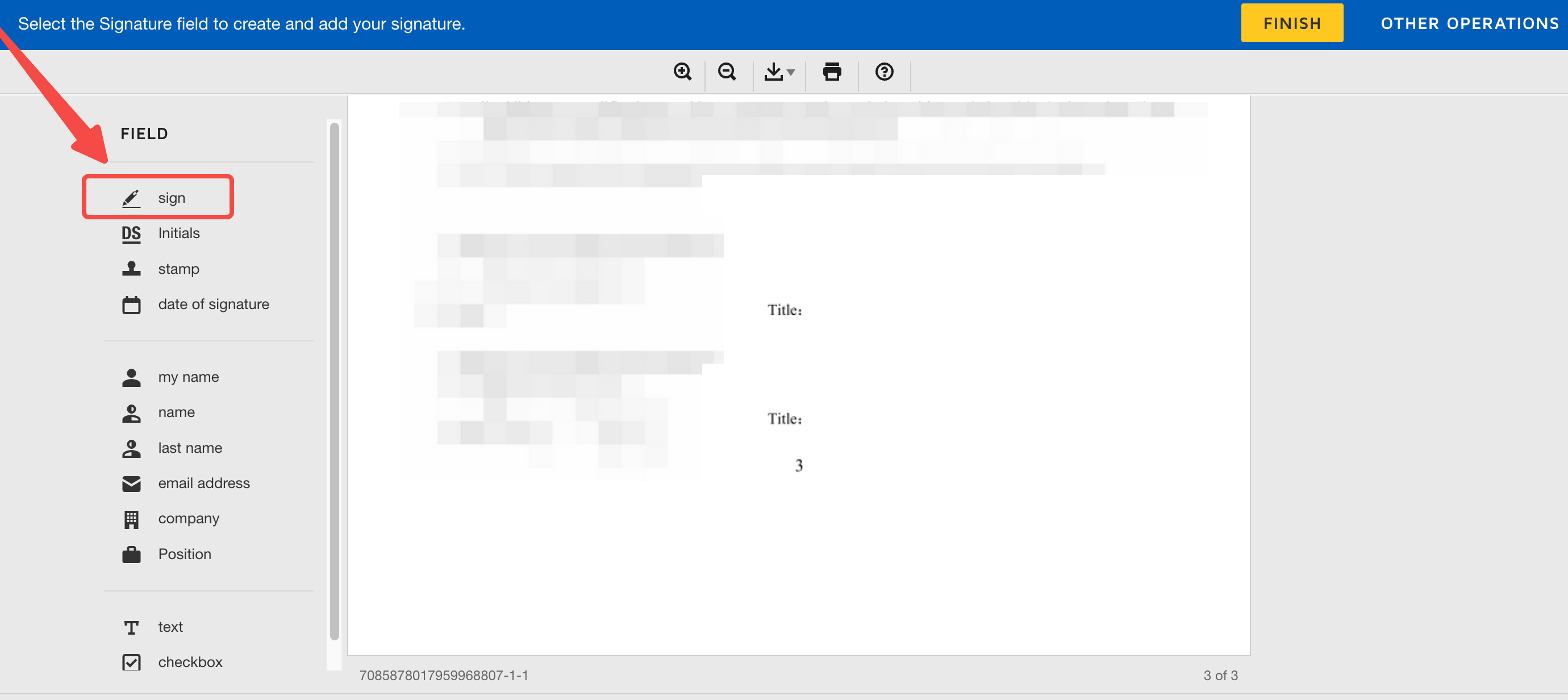The width and height of the screenshot is (1568, 700).
Task: Add a Position field
Action: [185, 554]
